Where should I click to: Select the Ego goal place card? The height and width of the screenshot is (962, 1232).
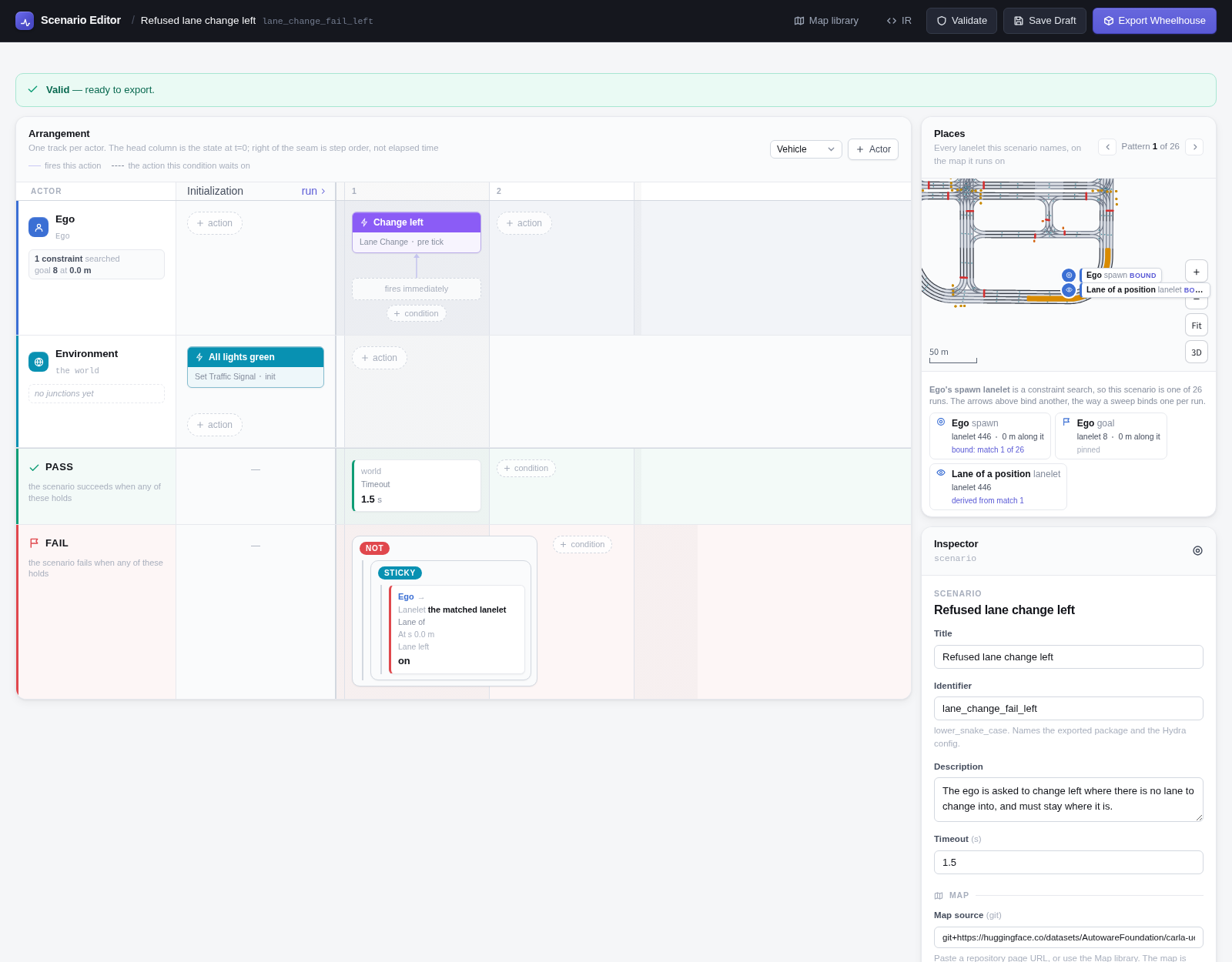[1111, 436]
